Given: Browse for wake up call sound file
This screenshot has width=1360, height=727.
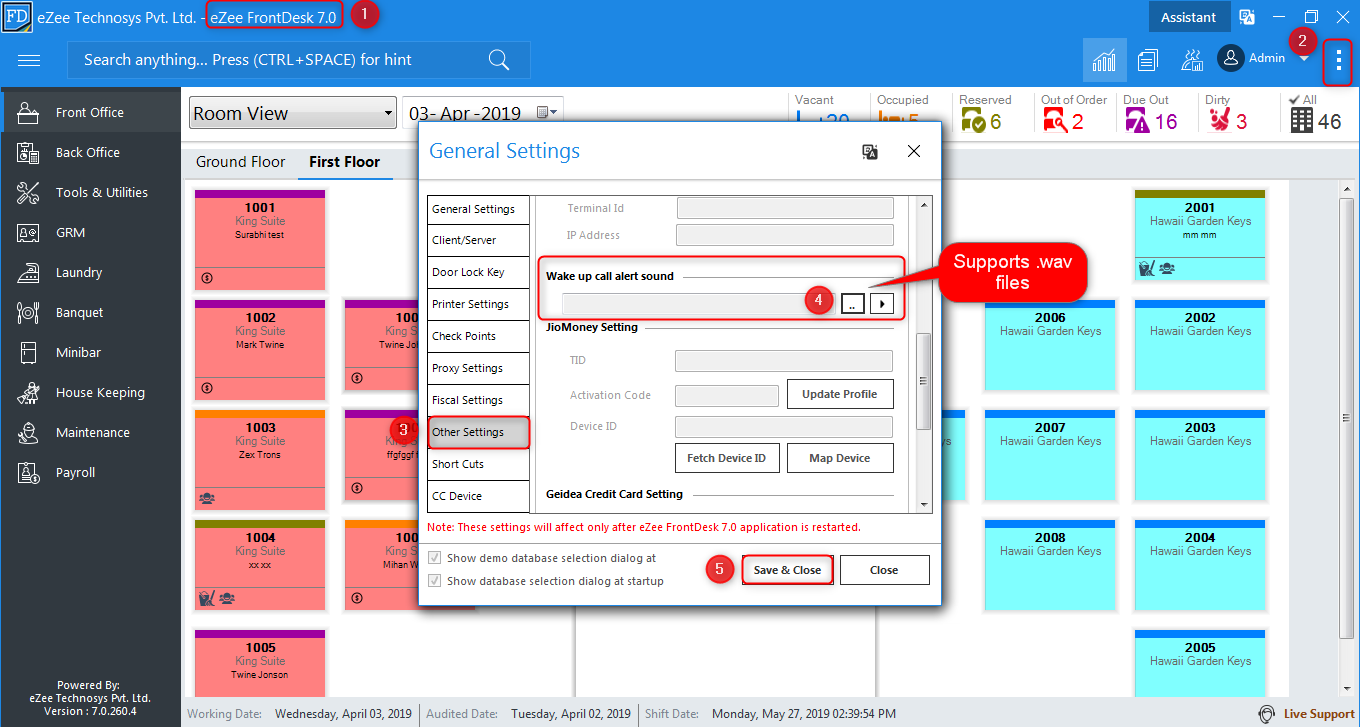Looking at the screenshot, I should click(x=852, y=304).
